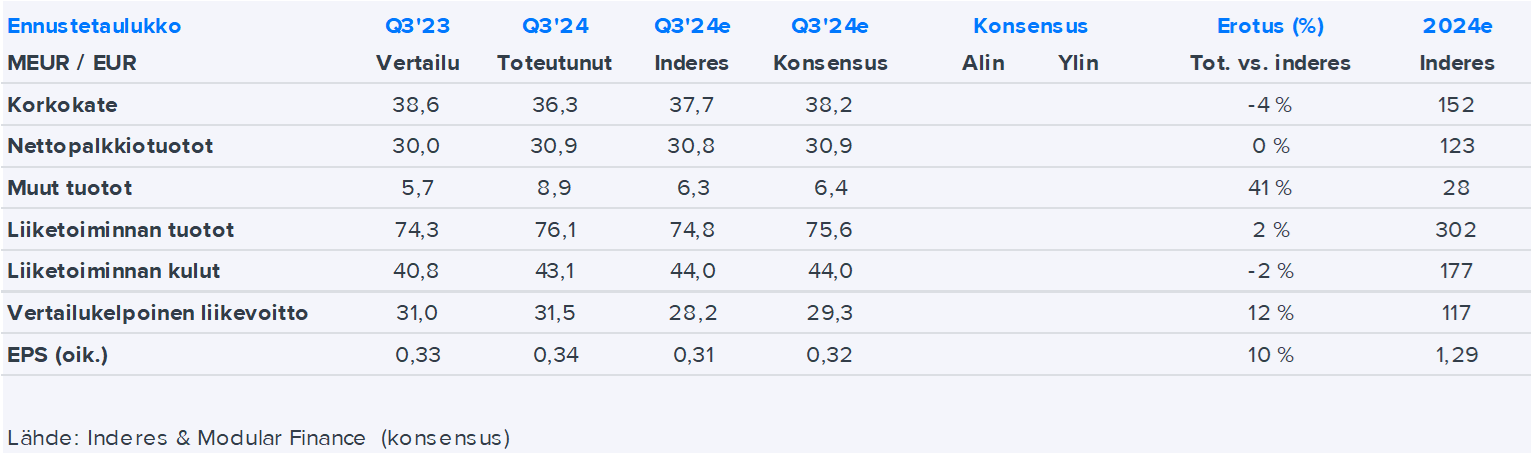Viewport: 1531px width, 453px height.
Task: Select the EPS (oik.) row label
Action: (57, 355)
